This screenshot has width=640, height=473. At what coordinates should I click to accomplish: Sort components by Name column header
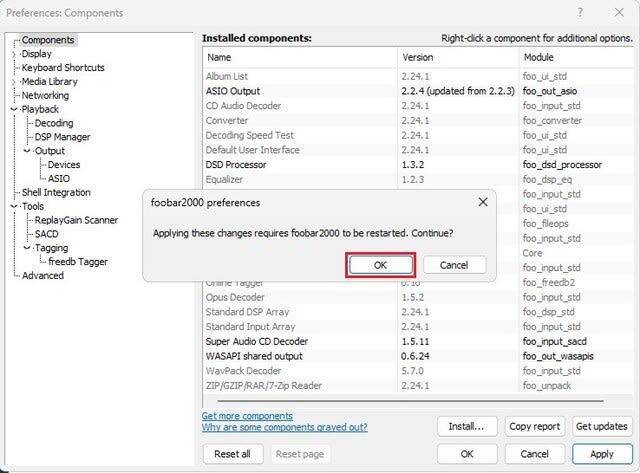[x=300, y=58]
